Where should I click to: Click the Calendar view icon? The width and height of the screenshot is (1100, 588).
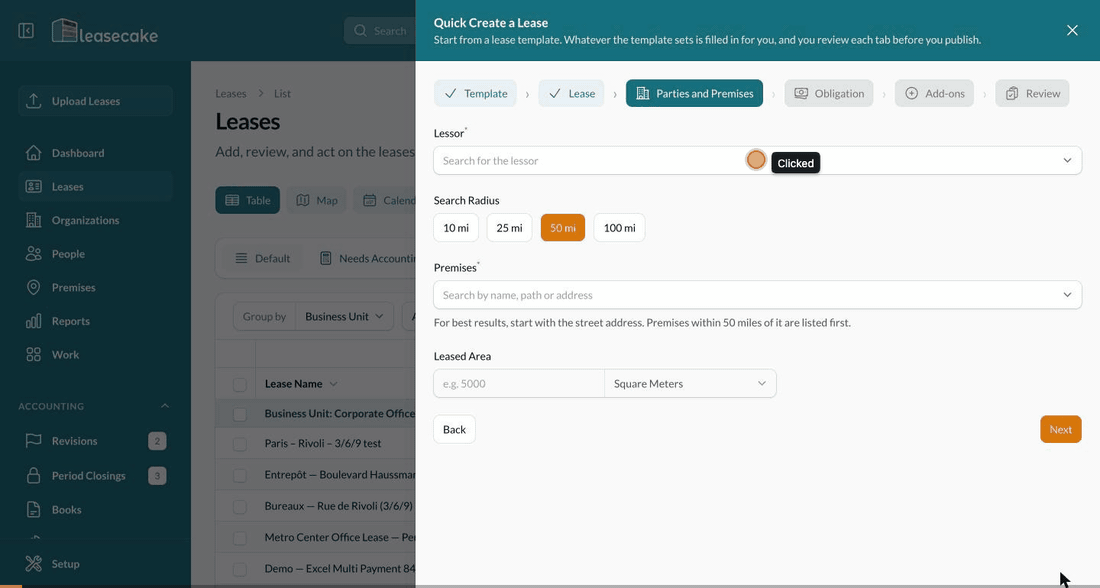369,201
